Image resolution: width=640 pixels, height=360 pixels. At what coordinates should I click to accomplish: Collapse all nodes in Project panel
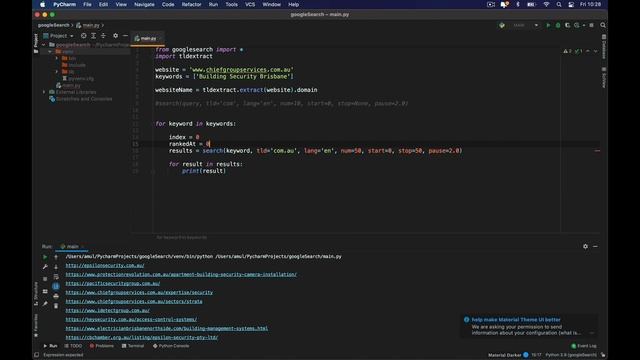103,36
